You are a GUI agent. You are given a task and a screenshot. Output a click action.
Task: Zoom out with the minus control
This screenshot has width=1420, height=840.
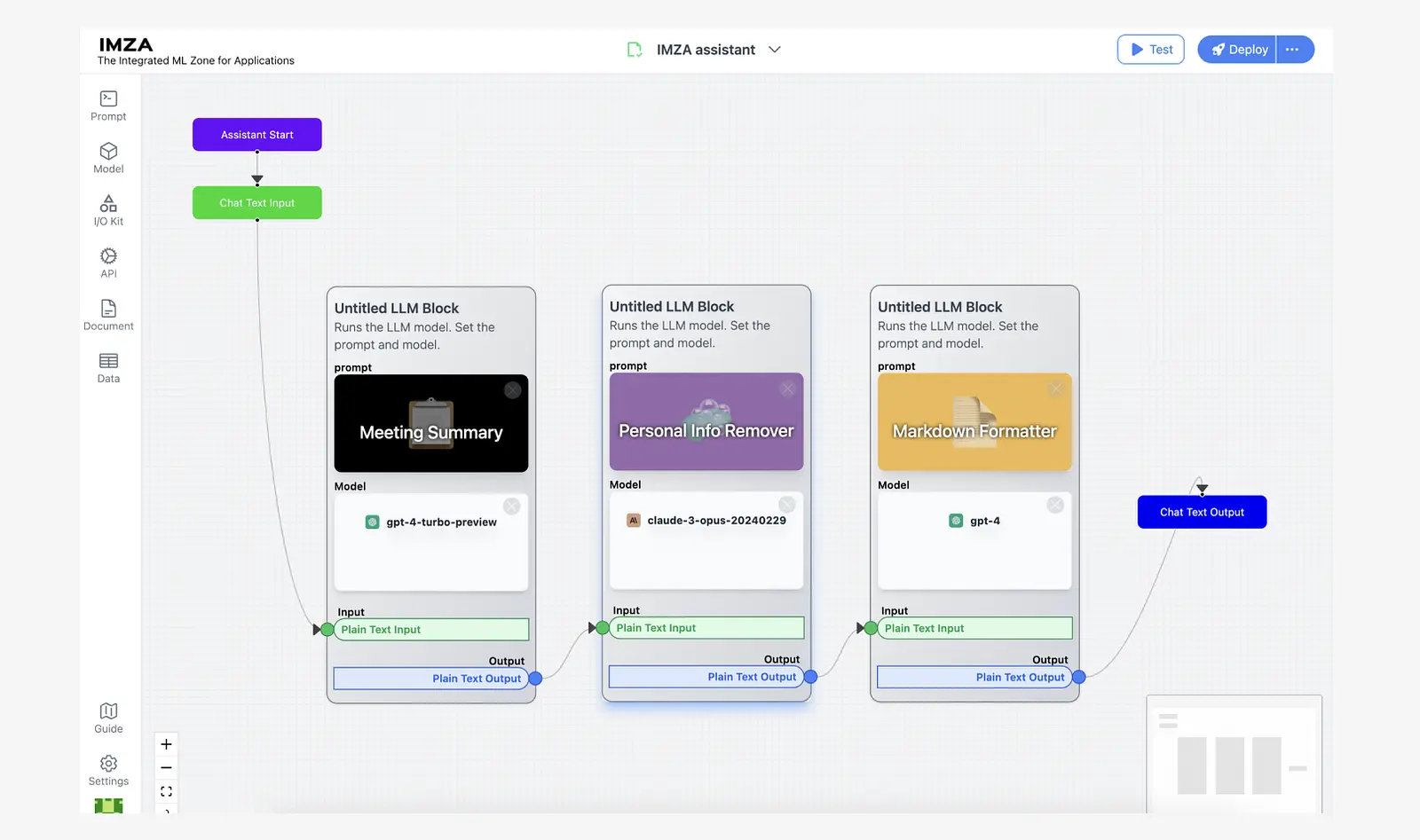166,767
